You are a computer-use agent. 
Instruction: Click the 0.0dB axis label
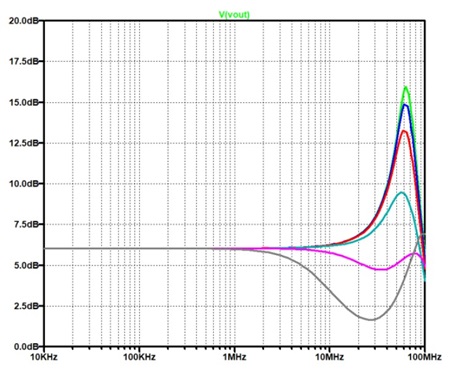(26, 347)
